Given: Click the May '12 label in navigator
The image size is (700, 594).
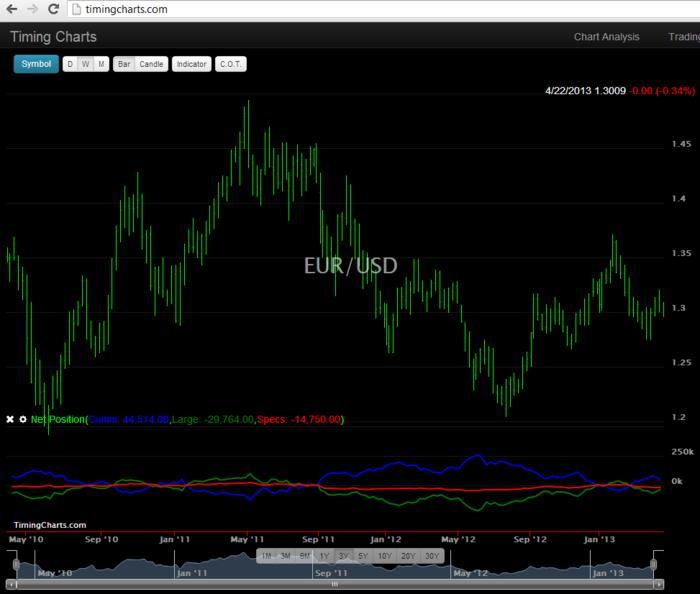Looking at the screenshot, I should pos(471,573).
